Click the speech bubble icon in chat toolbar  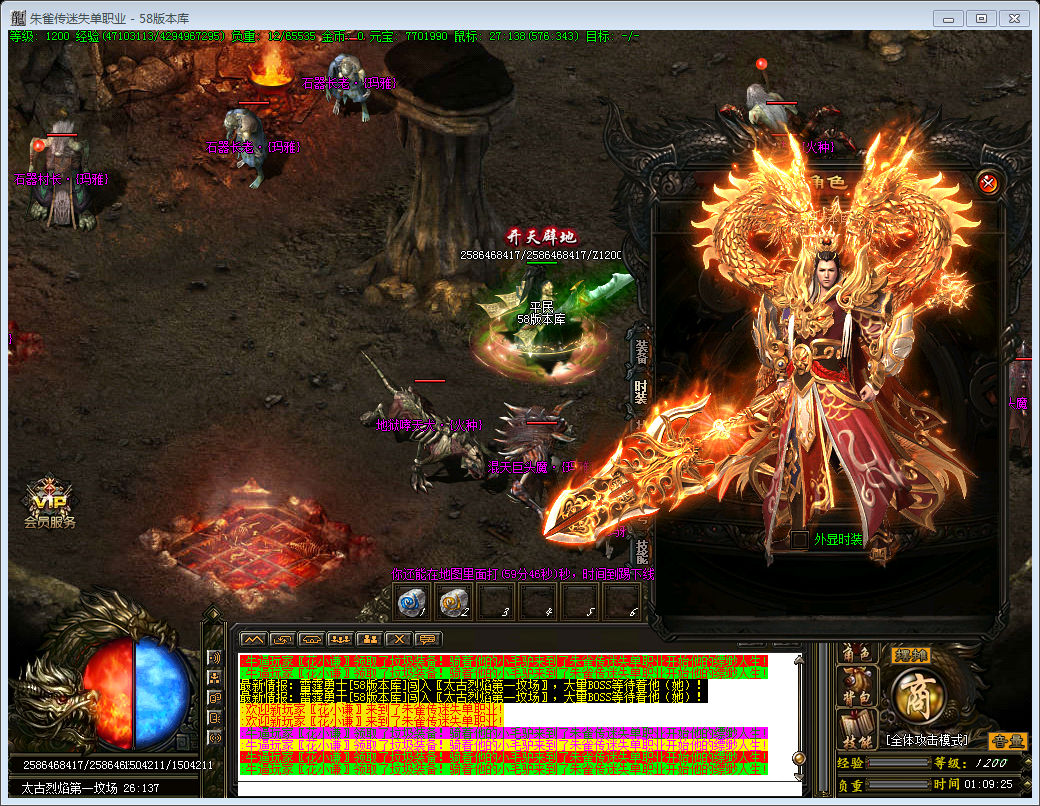427,639
